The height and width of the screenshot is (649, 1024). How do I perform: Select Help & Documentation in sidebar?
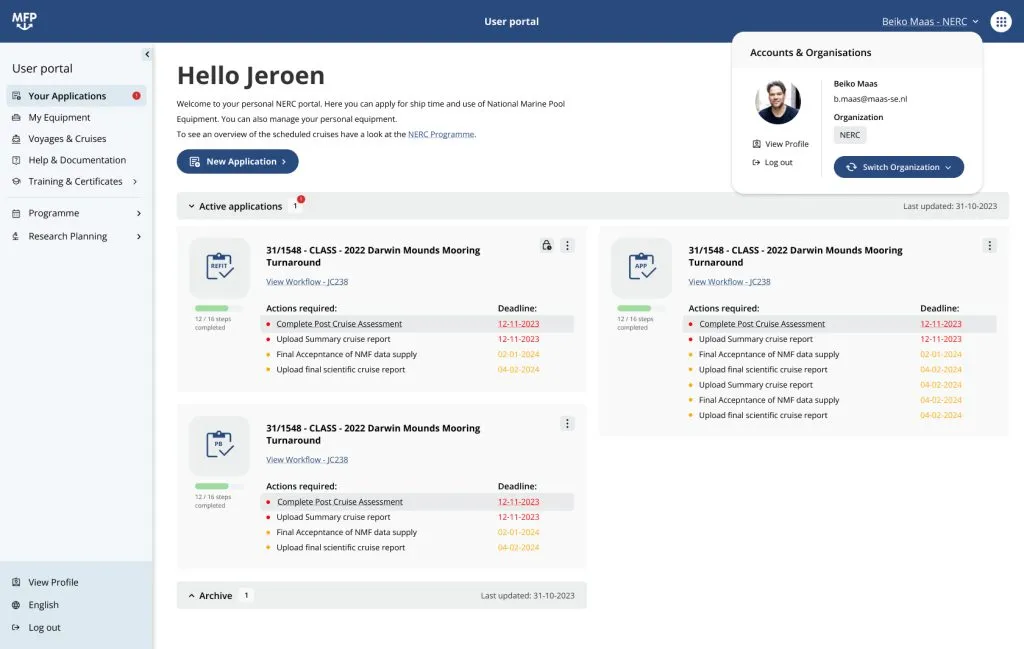click(77, 160)
